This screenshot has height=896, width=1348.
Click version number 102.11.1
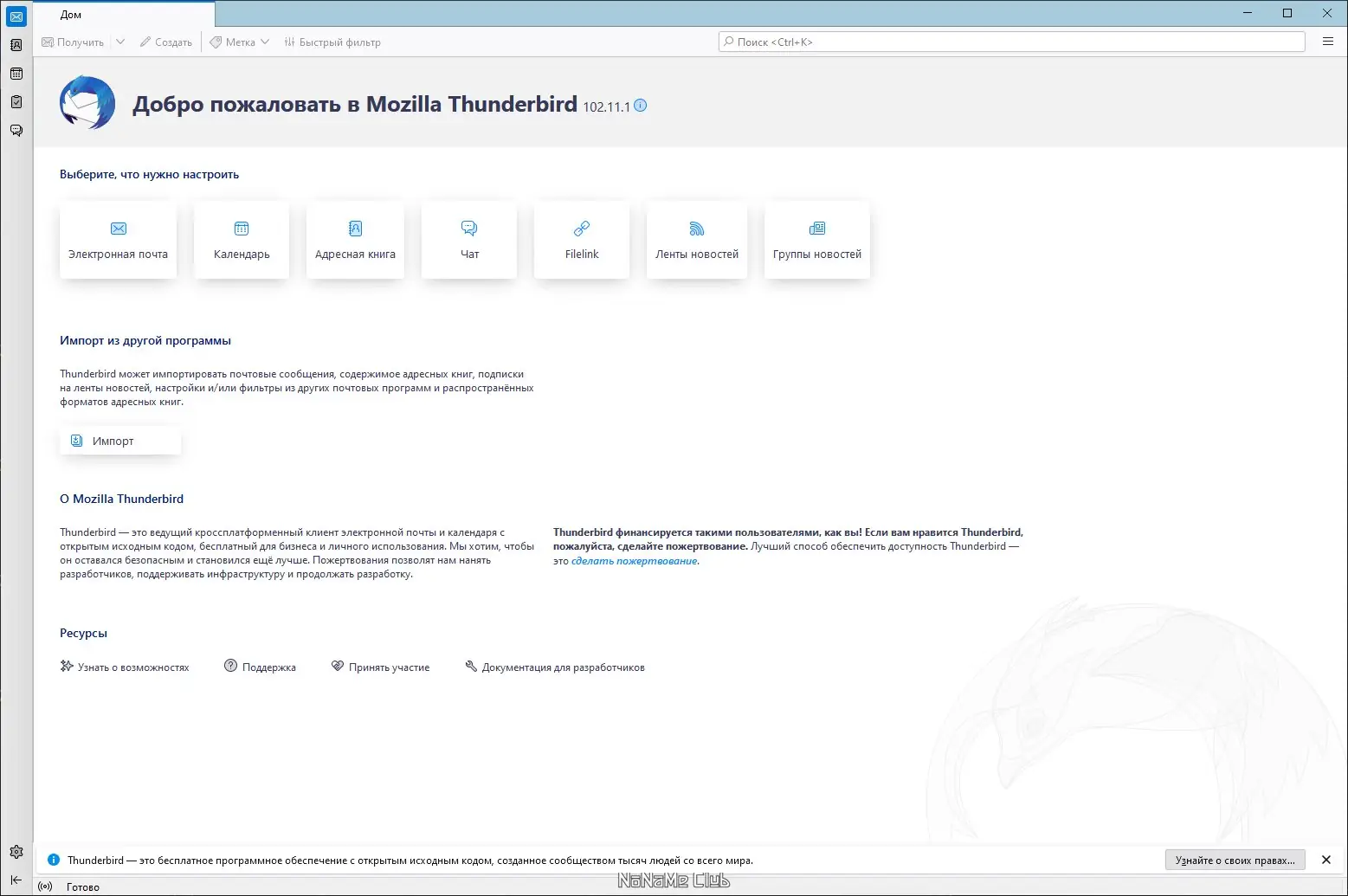[x=607, y=106]
